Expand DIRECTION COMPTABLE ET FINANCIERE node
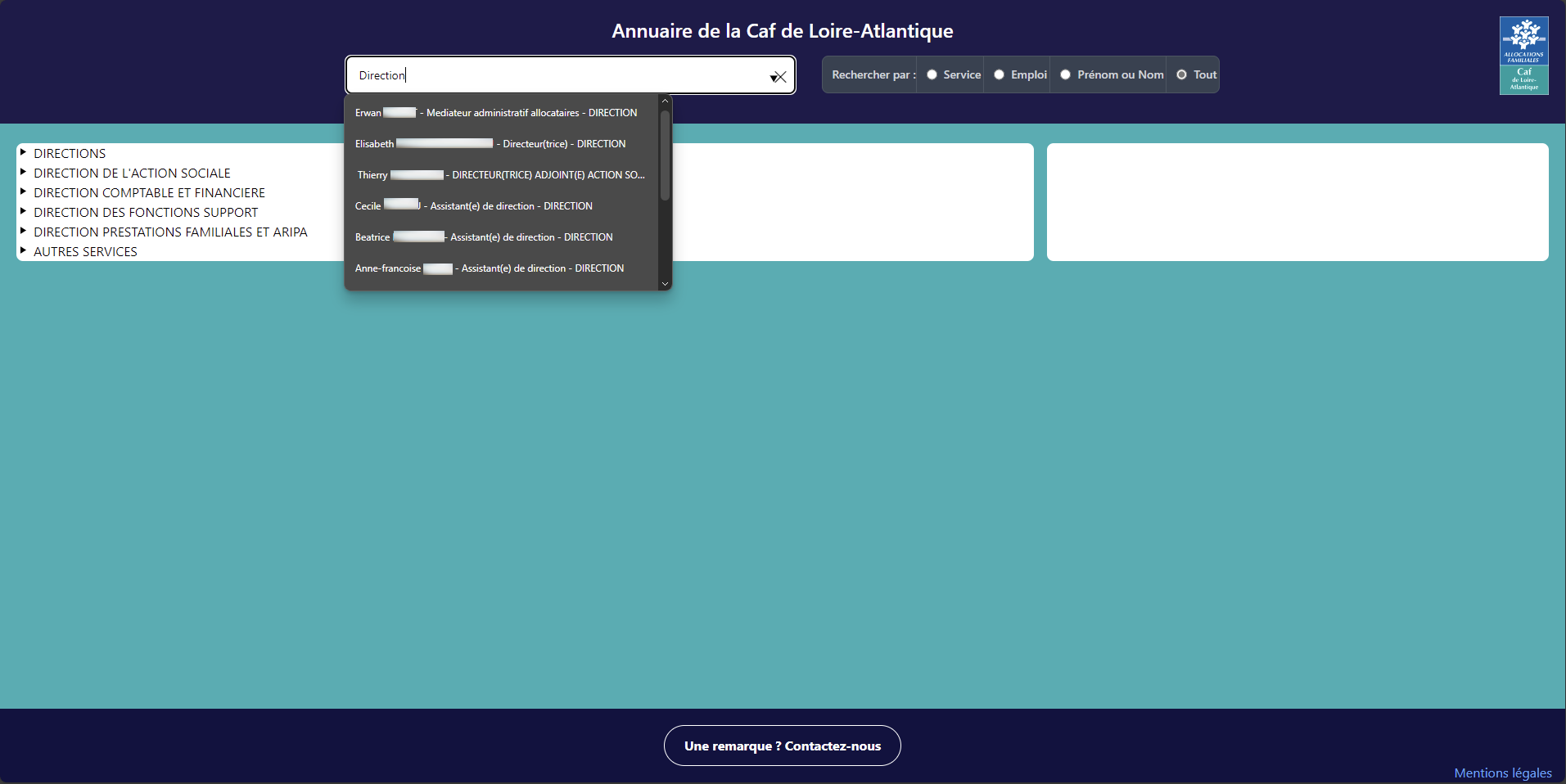This screenshot has width=1566, height=784. click(23, 191)
